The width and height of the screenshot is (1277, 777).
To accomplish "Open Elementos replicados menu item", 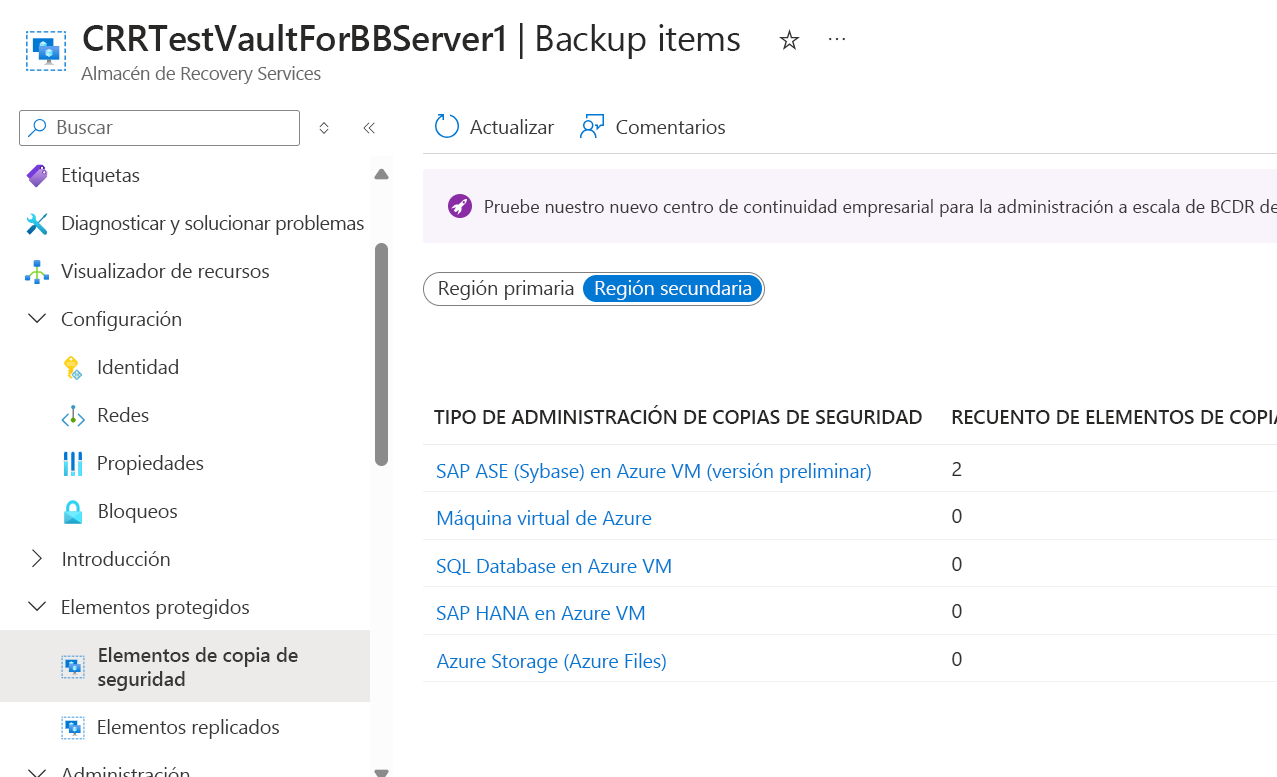I will pos(188,727).
